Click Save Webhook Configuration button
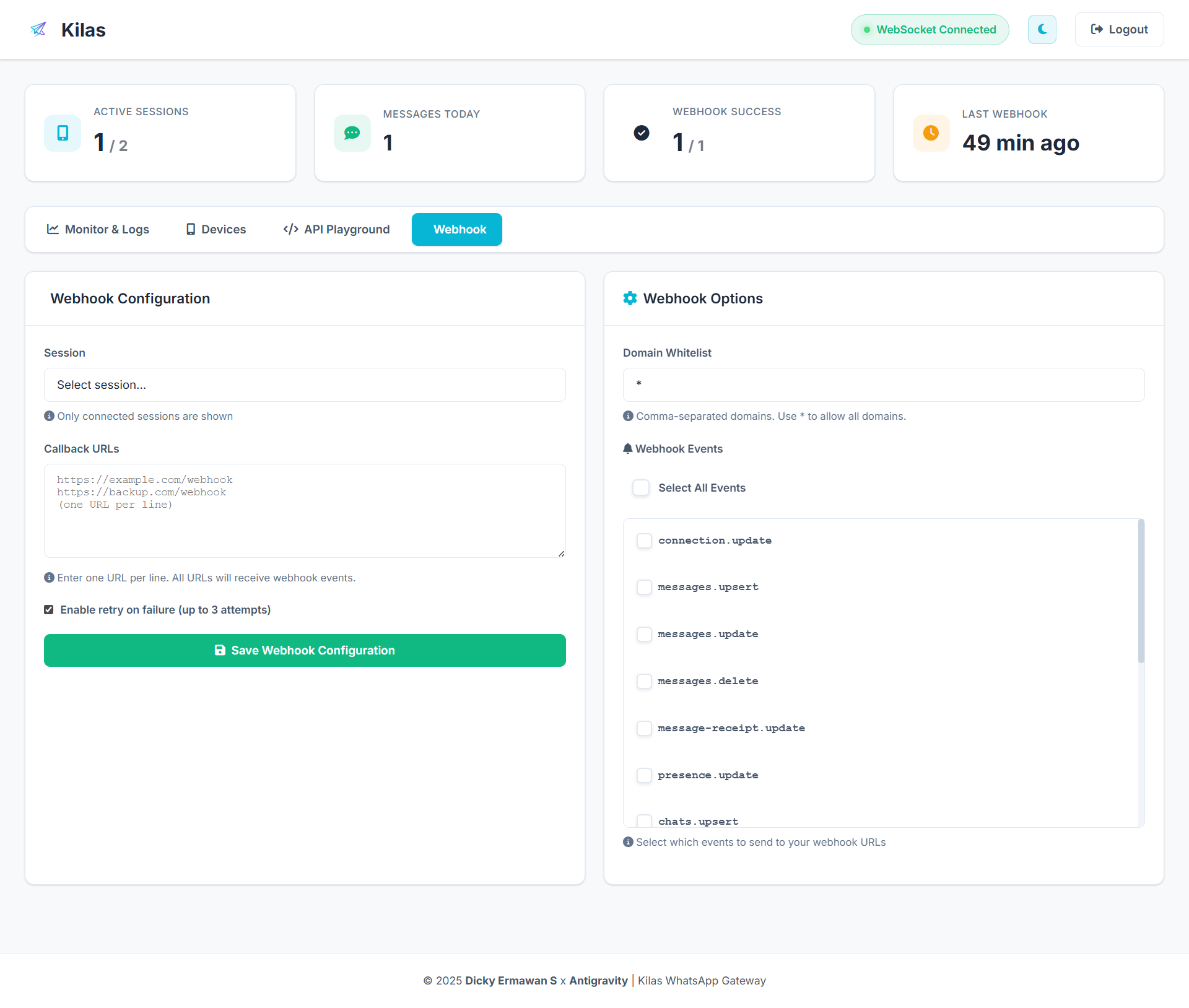 pos(305,650)
